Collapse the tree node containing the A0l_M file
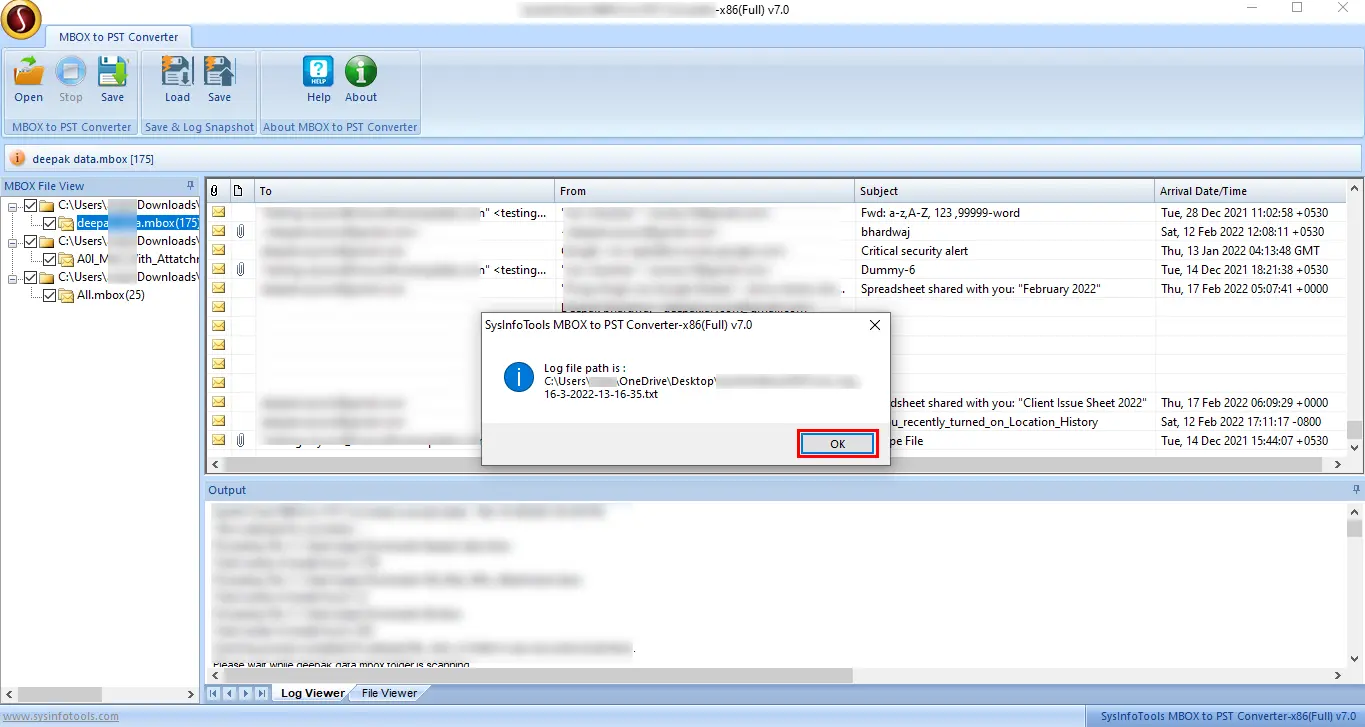This screenshot has height=727, width=1365. coord(13,241)
